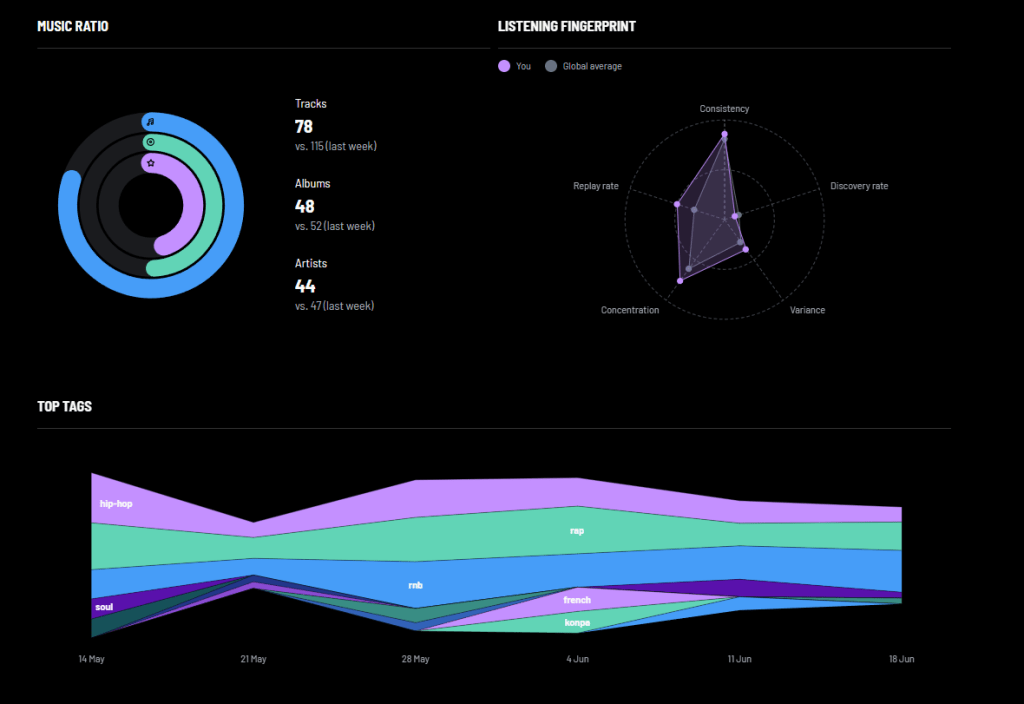
Task: Click the album disc icon on green ring
Action: coord(151,142)
